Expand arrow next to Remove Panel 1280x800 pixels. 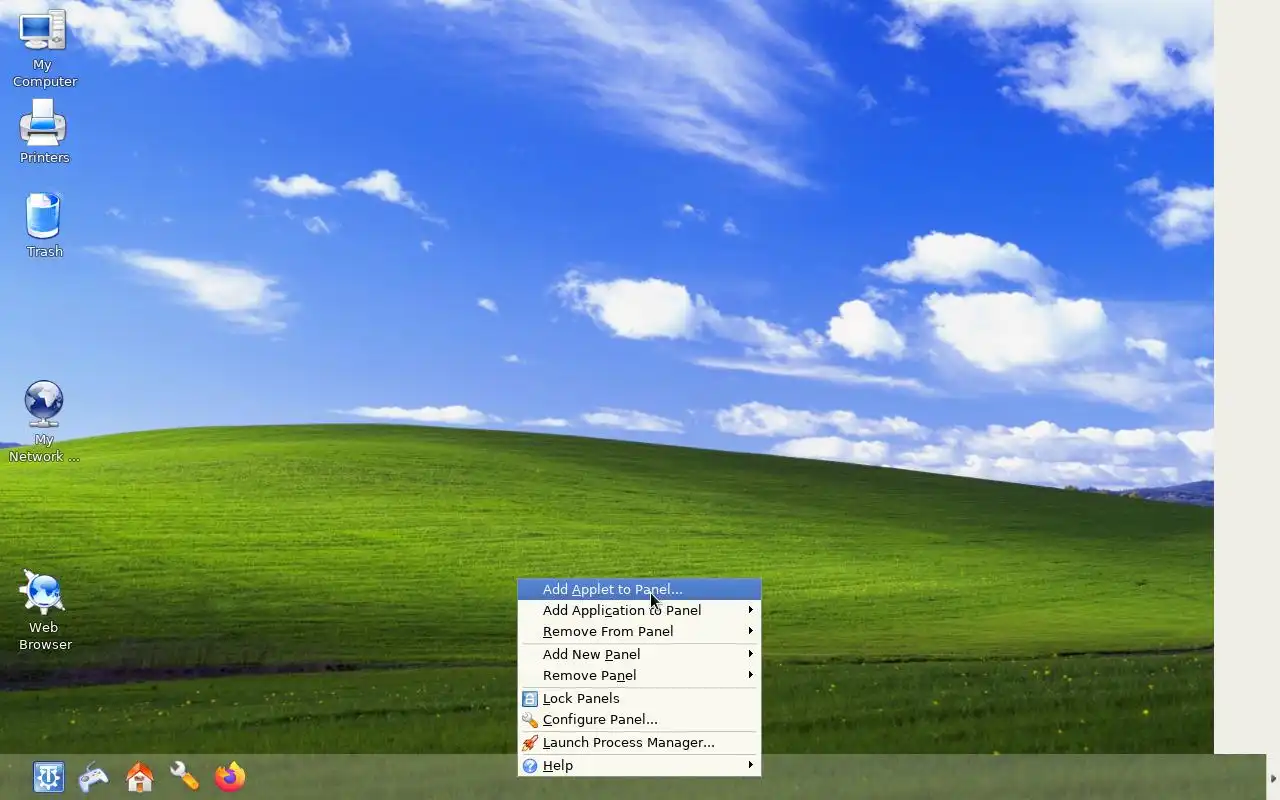click(x=750, y=675)
